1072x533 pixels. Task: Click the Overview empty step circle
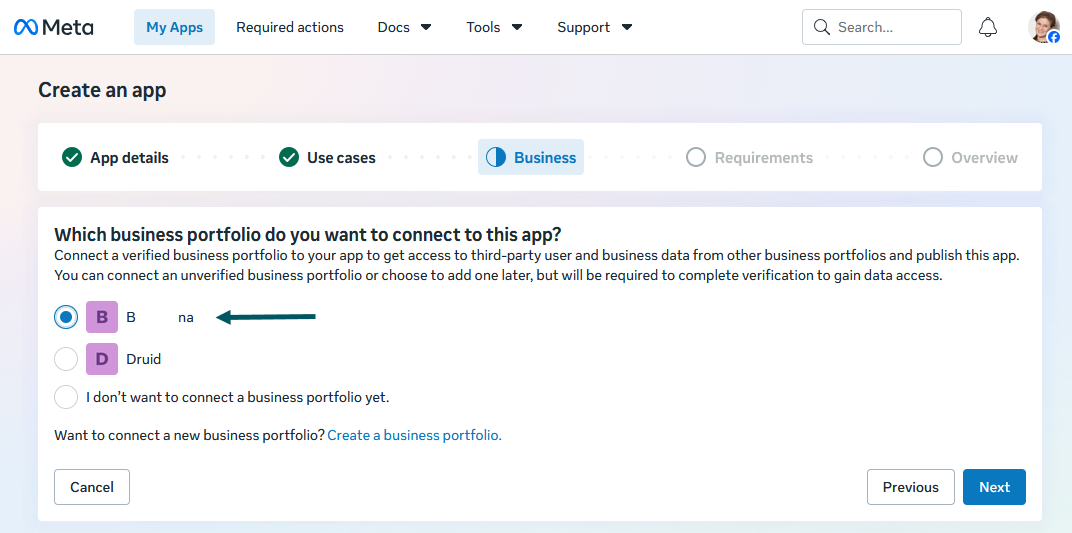pyautogui.click(x=933, y=157)
